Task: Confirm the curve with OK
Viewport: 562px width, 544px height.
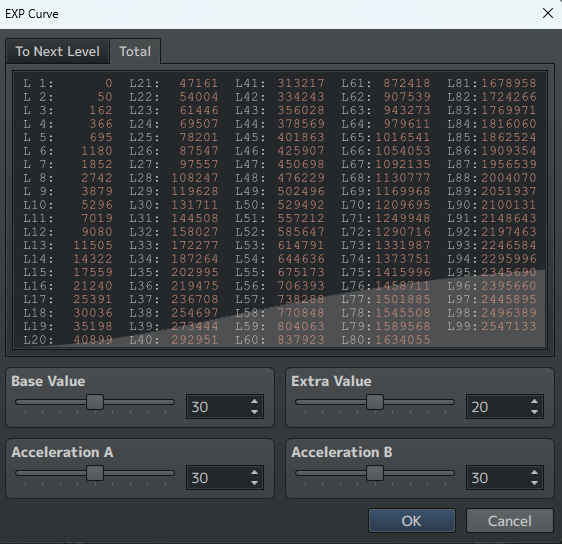Action: pos(411,521)
